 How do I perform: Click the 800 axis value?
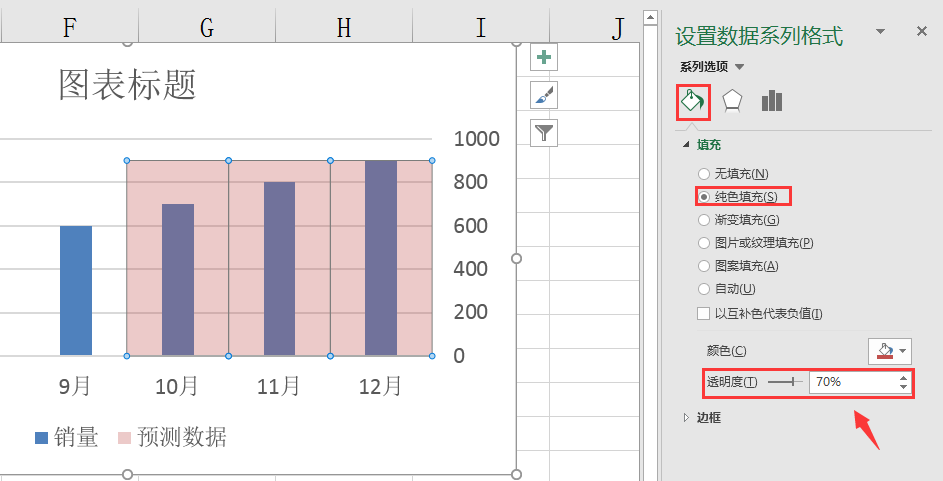(x=470, y=182)
